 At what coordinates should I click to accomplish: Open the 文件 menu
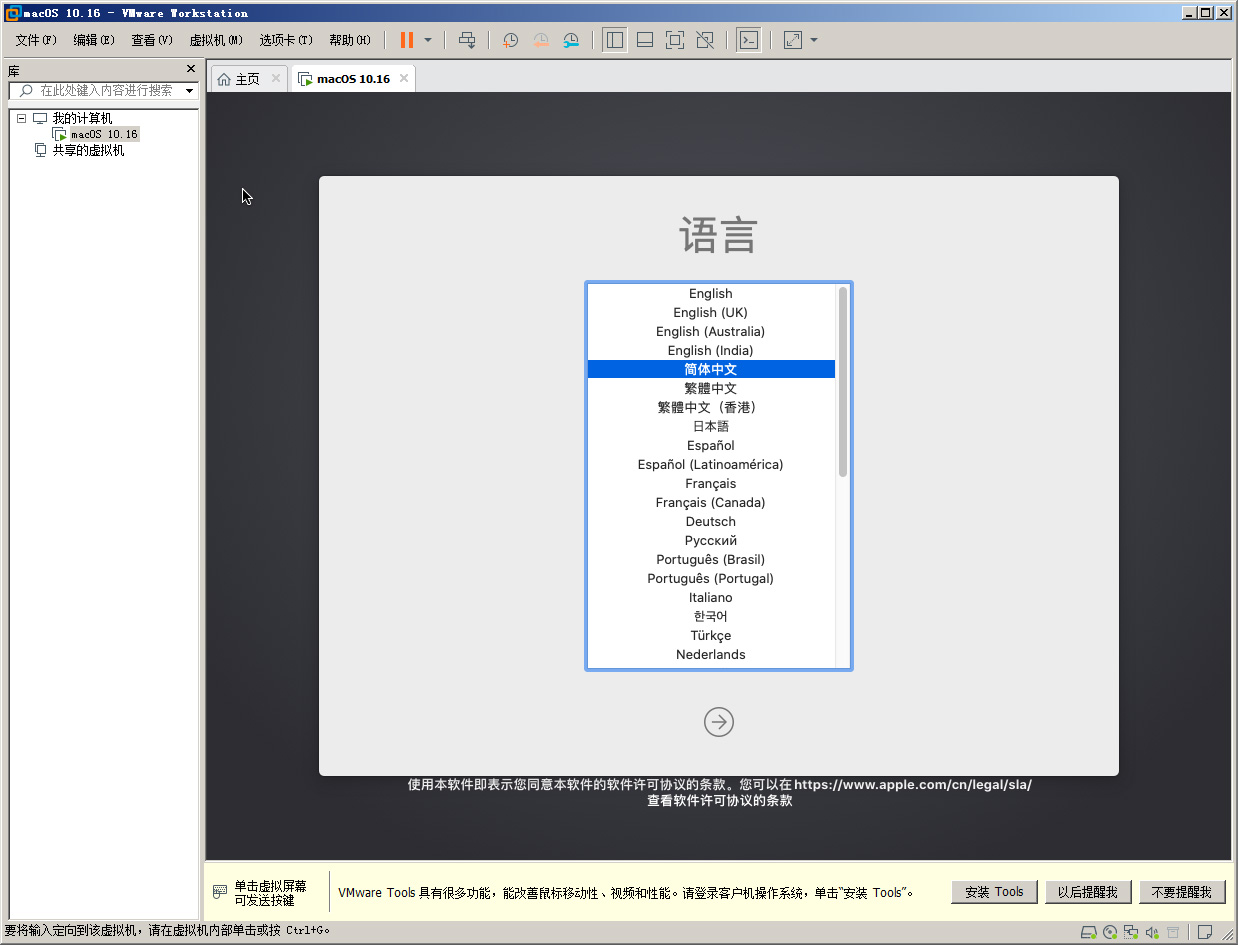(x=36, y=40)
